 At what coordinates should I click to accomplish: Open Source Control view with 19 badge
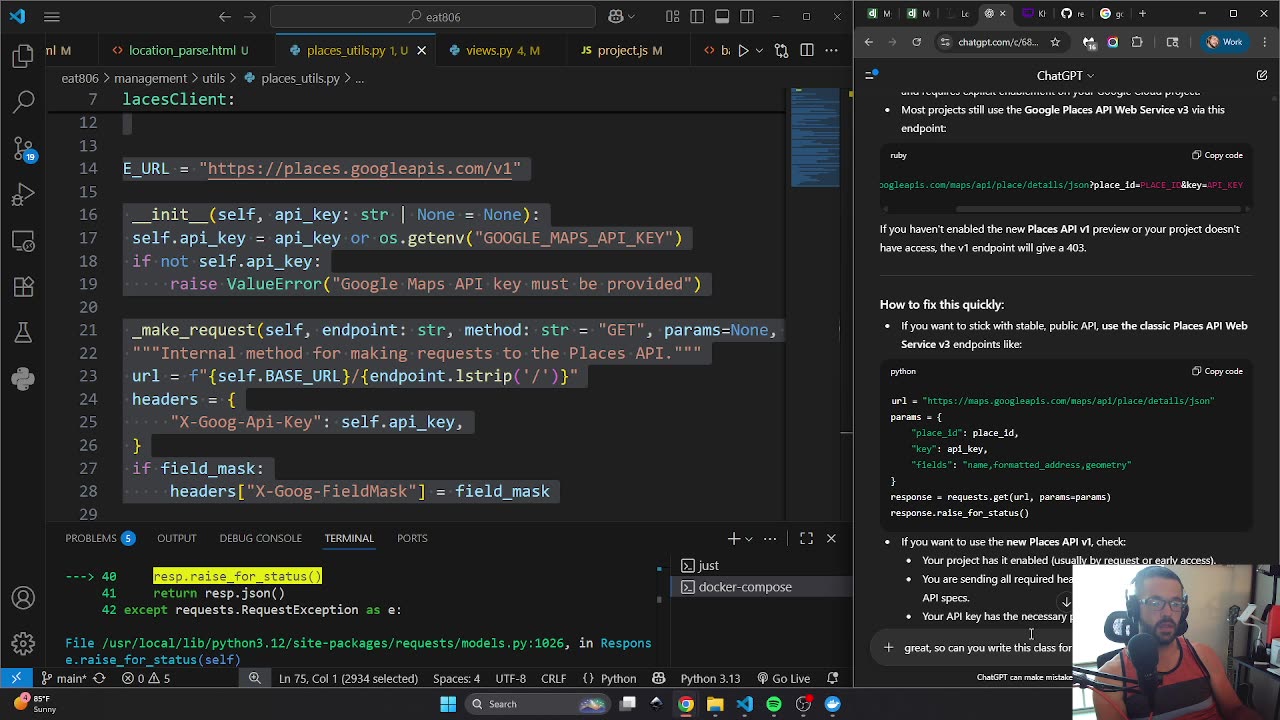point(23,148)
